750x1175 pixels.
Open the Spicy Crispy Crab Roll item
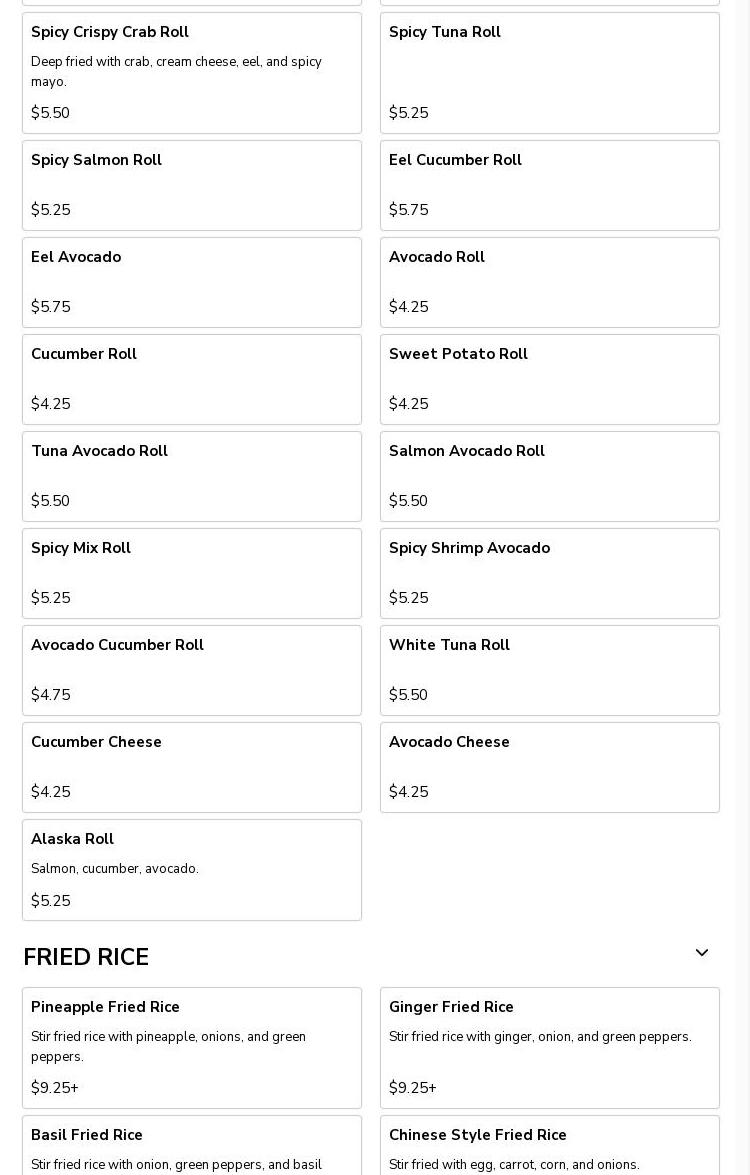pyautogui.click(x=192, y=73)
